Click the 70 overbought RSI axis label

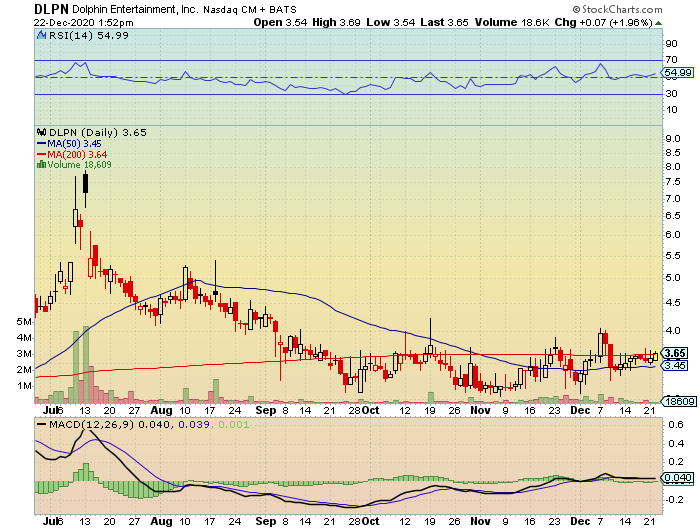click(671, 59)
